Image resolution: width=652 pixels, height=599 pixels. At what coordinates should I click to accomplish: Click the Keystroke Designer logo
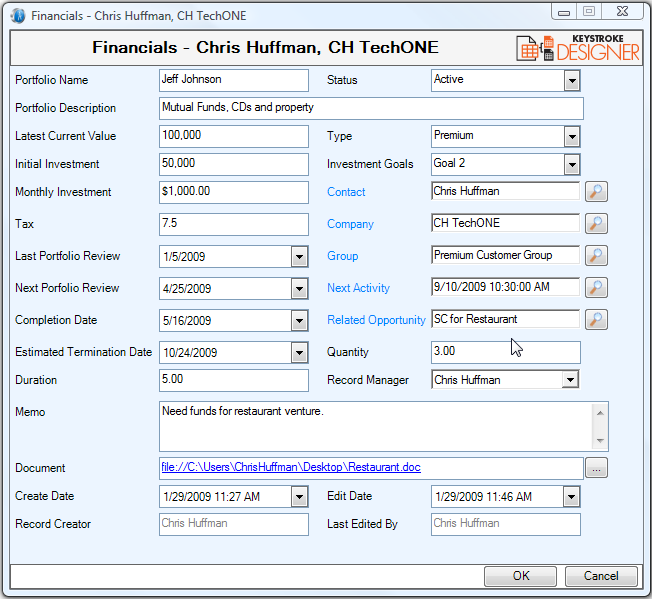[x=578, y=48]
